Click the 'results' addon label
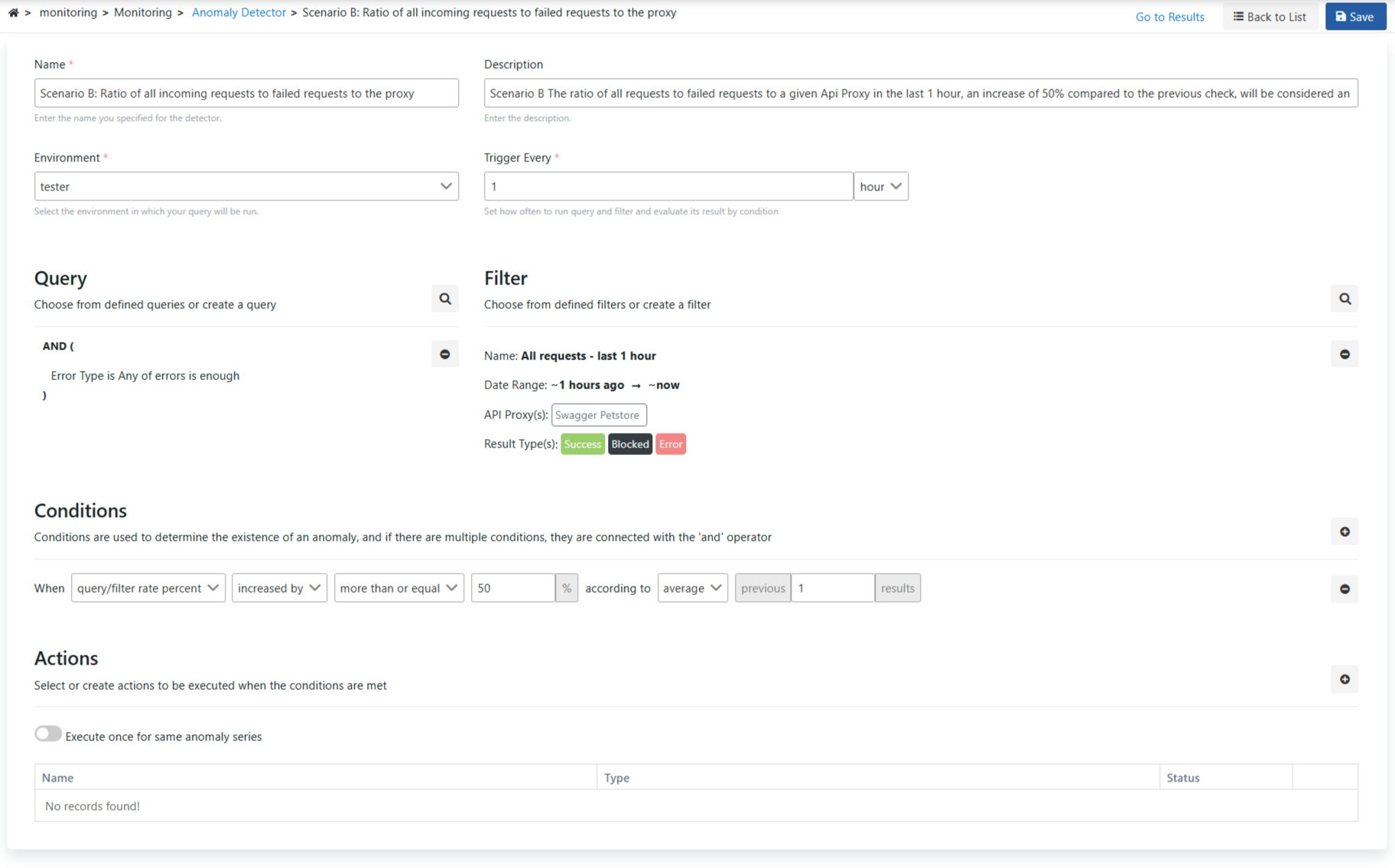 (x=898, y=588)
